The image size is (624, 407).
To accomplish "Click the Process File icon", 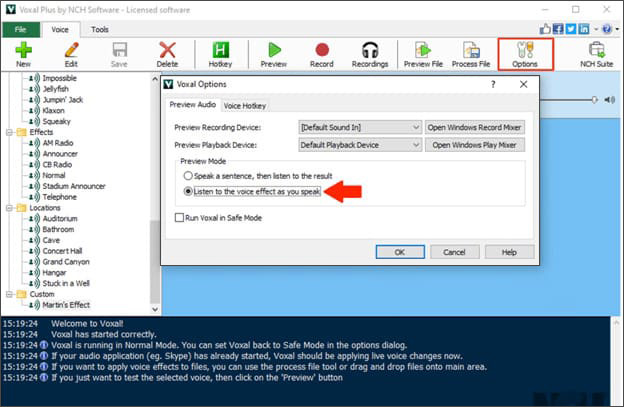I will point(471,51).
